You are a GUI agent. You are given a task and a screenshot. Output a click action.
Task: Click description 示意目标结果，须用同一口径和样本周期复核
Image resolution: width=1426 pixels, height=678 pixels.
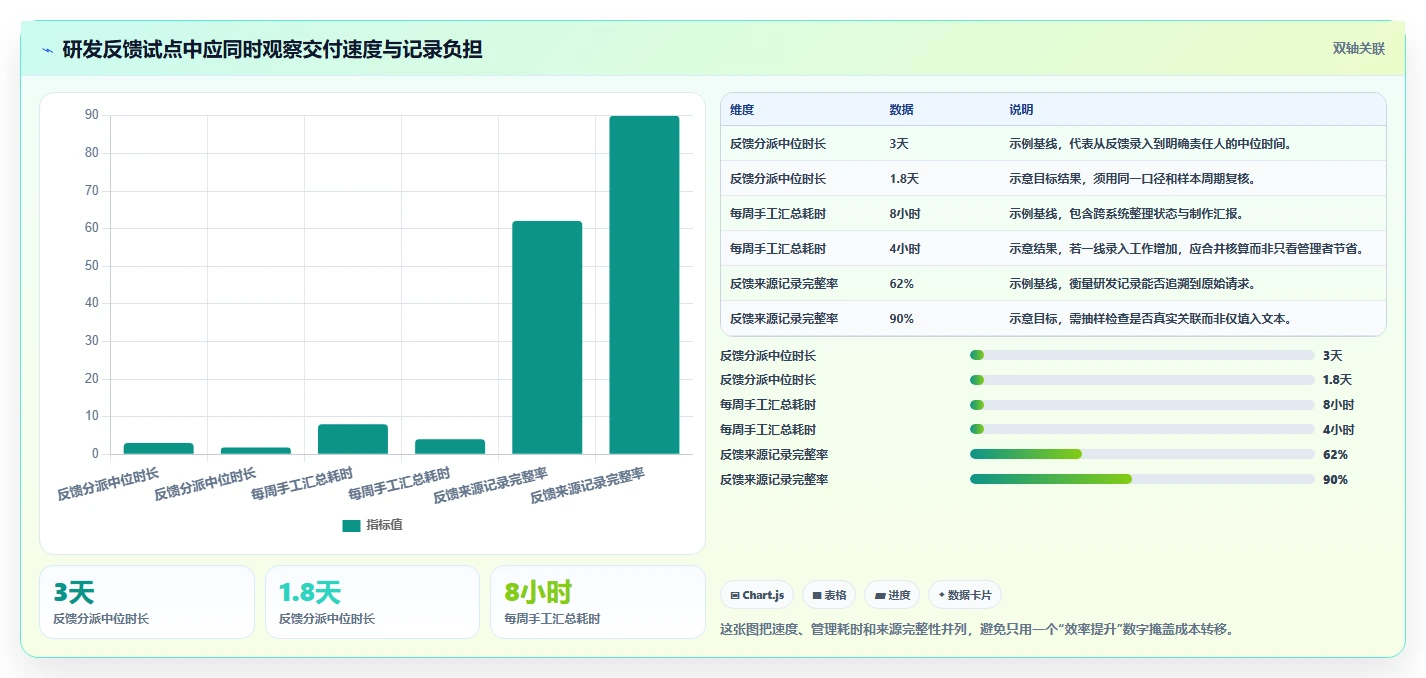click(1132, 179)
